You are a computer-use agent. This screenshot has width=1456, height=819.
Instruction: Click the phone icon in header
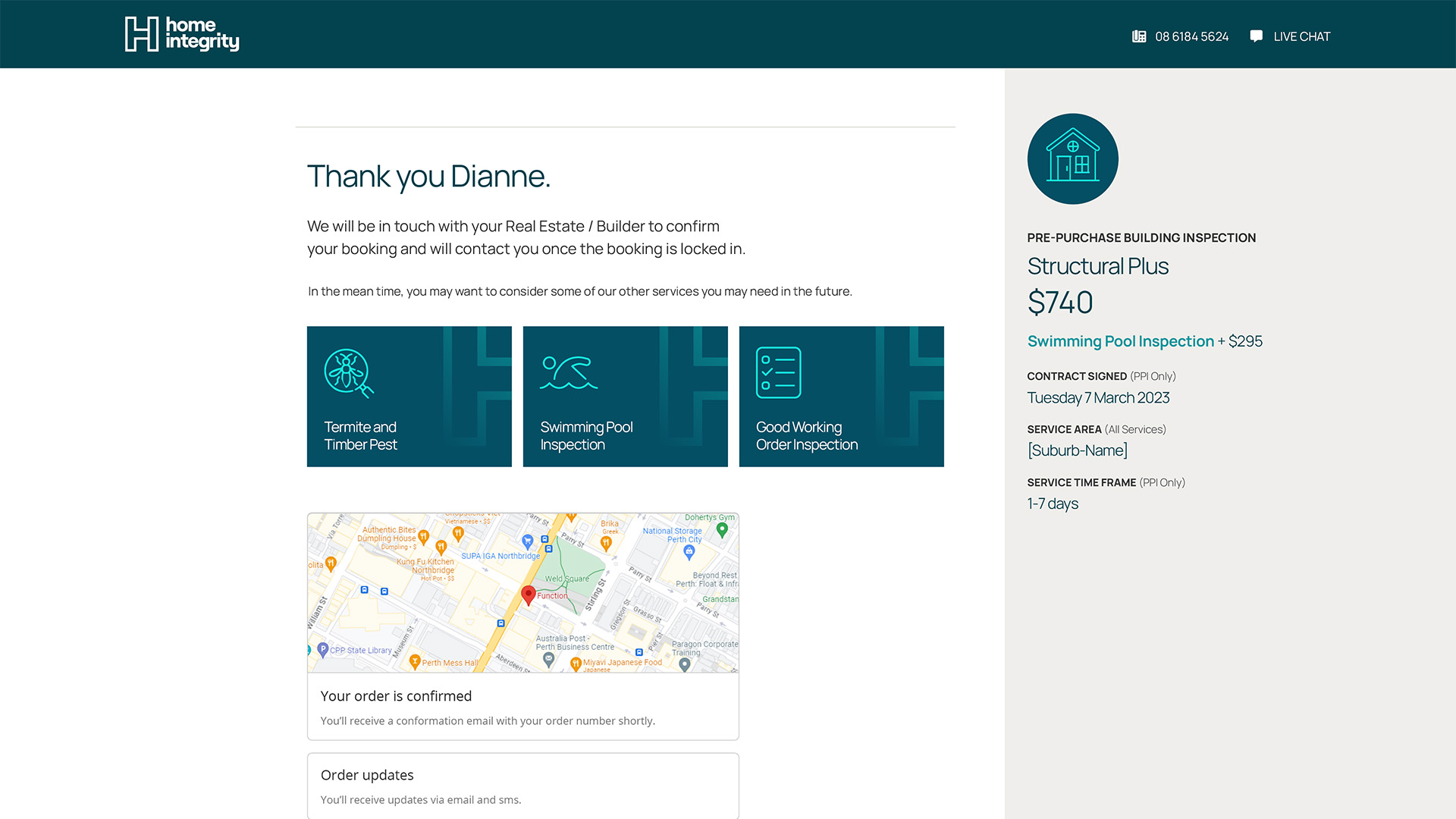(x=1139, y=36)
